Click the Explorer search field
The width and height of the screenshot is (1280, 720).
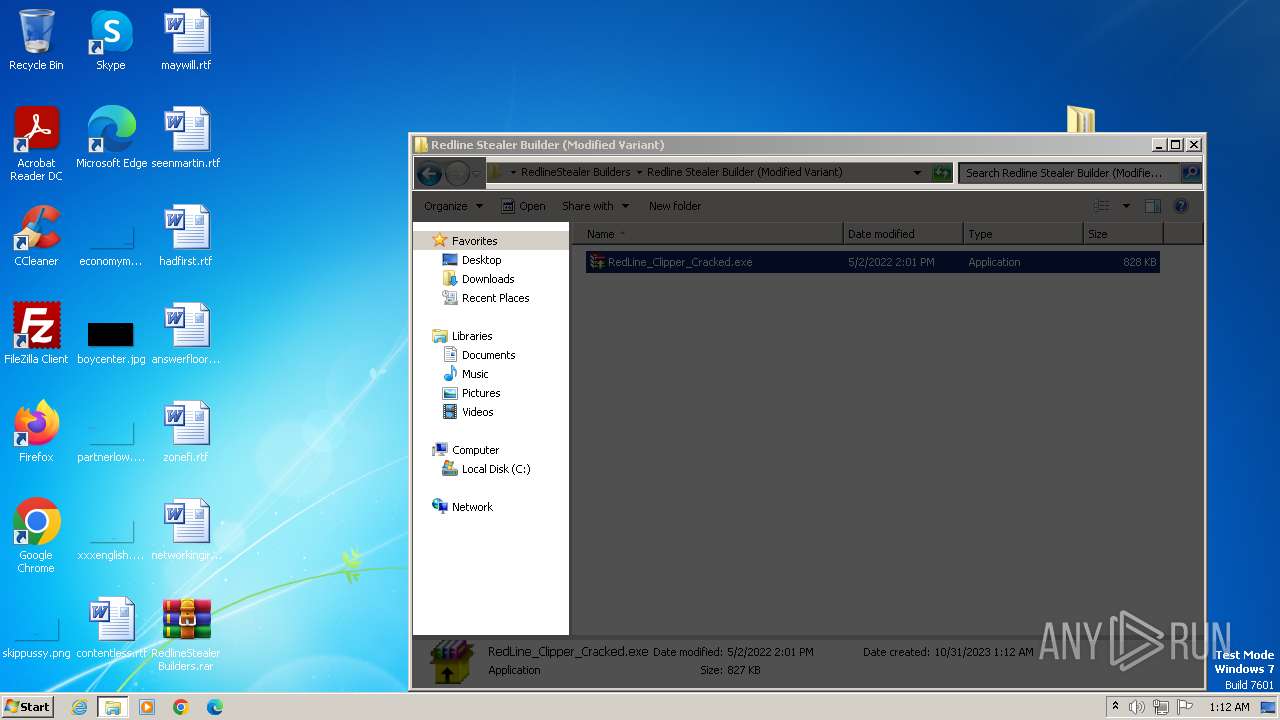pyautogui.click(x=1068, y=173)
